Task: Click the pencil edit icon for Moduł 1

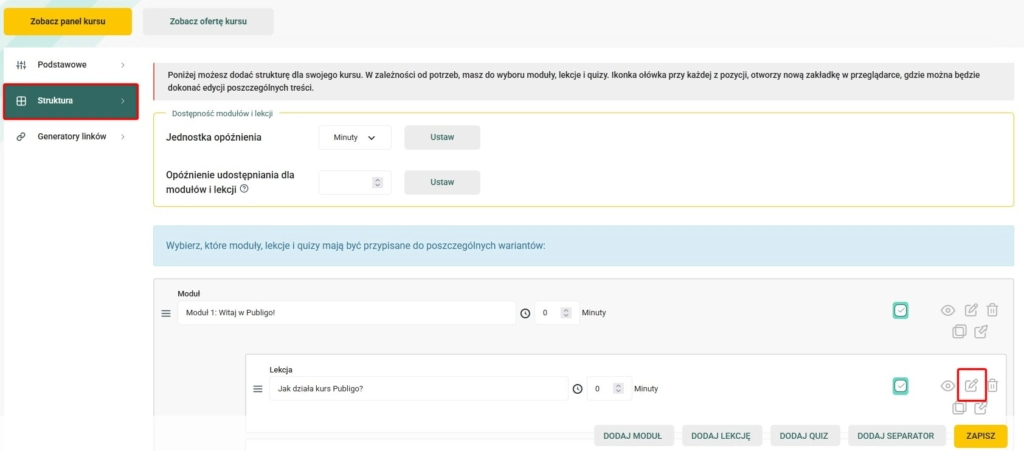Action: click(x=971, y=310)
